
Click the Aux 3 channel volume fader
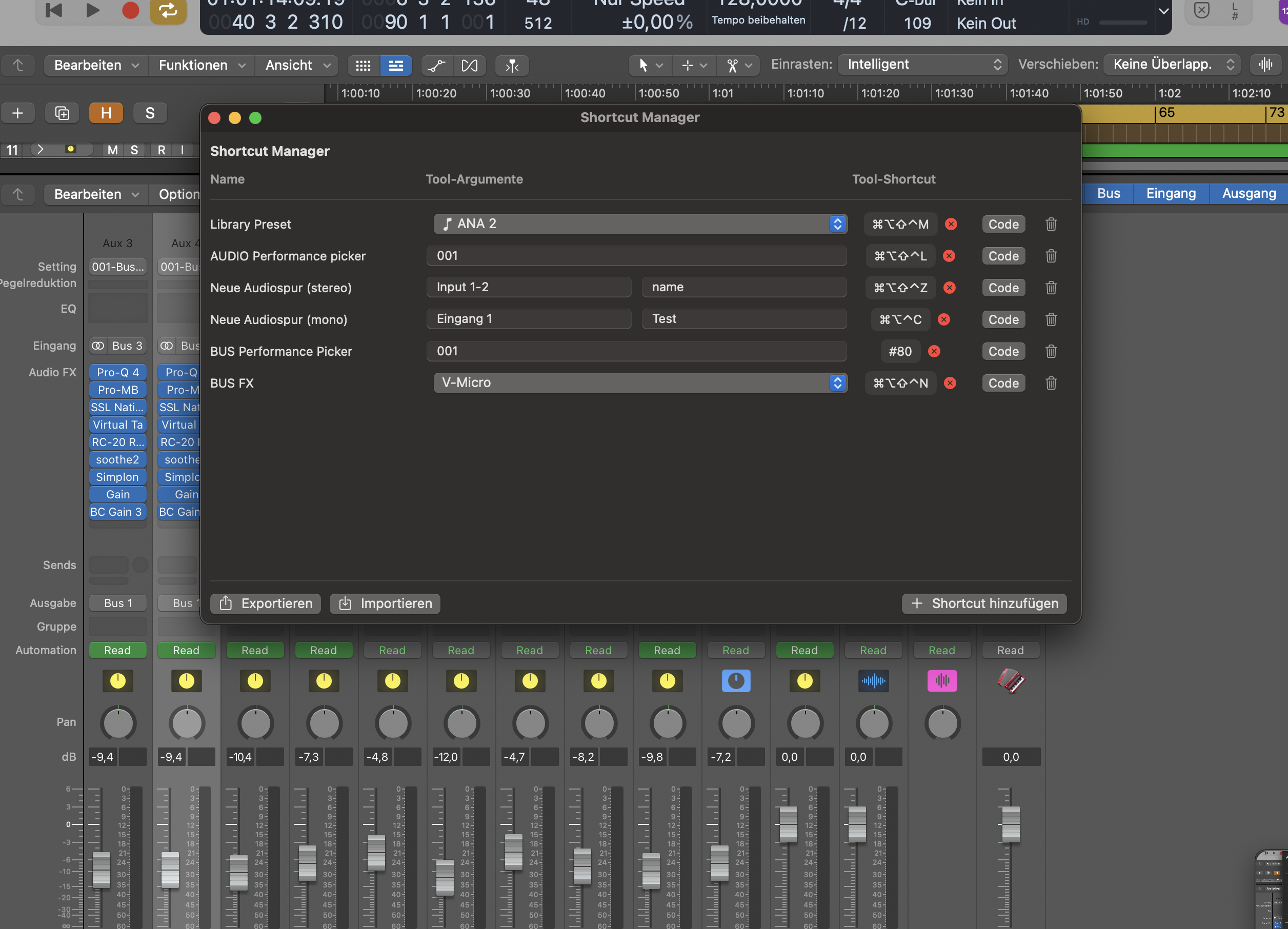coord(101,869)
